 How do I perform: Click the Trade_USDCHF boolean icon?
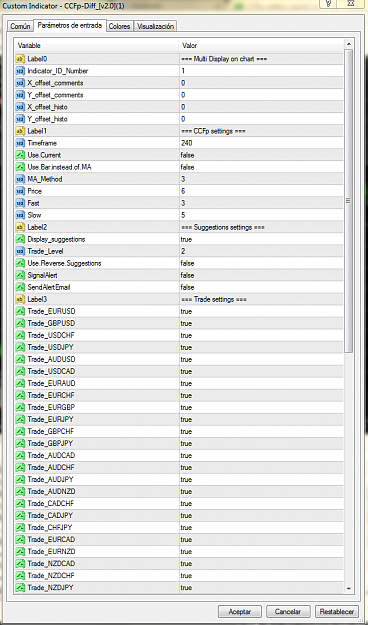pyautogui.click(x=20, y=335)
